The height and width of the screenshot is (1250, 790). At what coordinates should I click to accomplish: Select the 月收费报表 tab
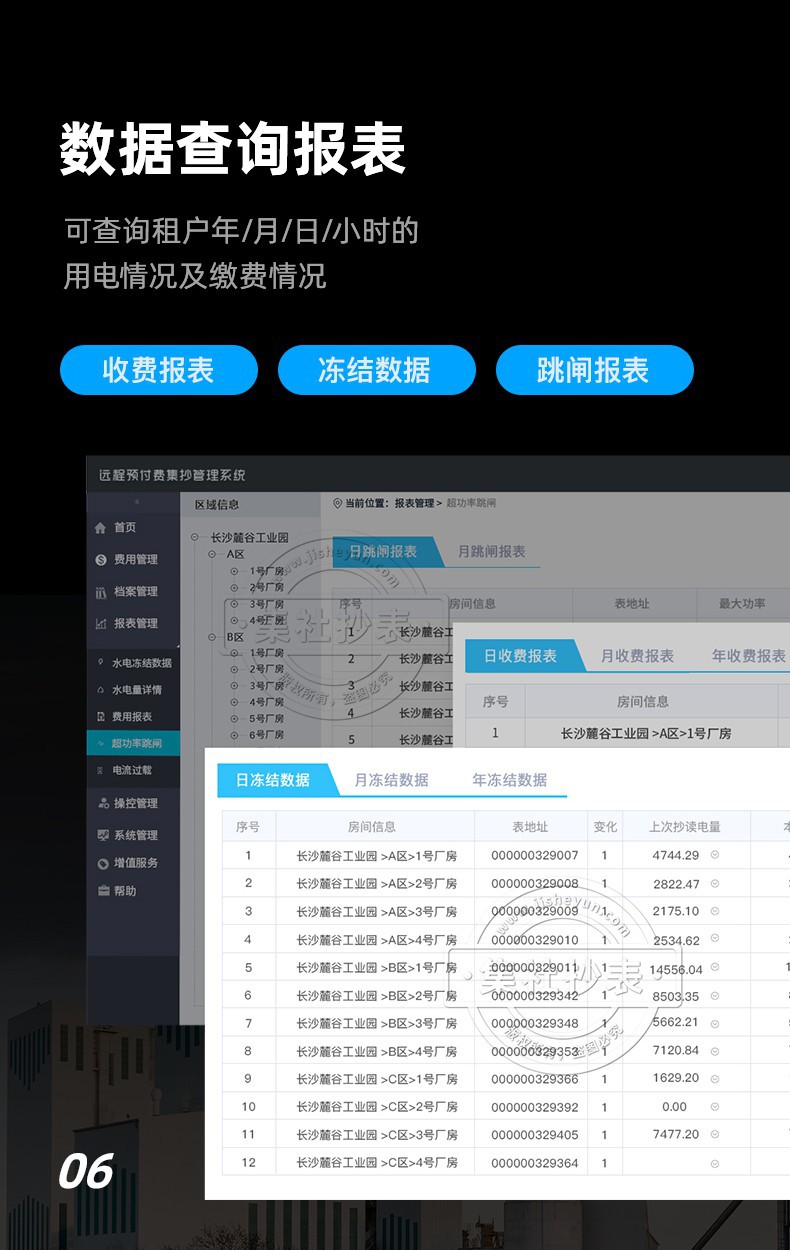[637, 656]
